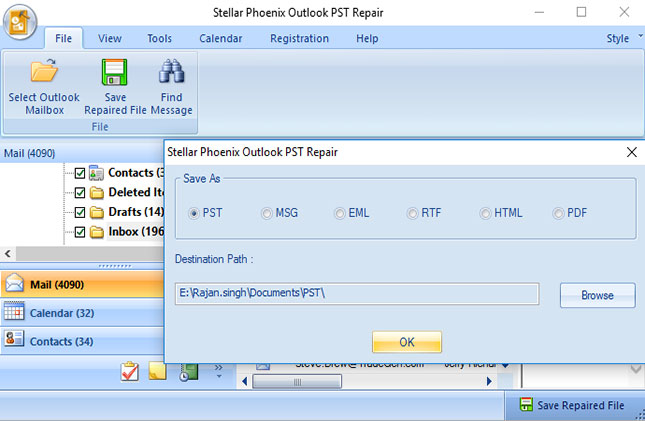Open Journal via green book clock icon
The image size is (645, 421).
point(189,372)
